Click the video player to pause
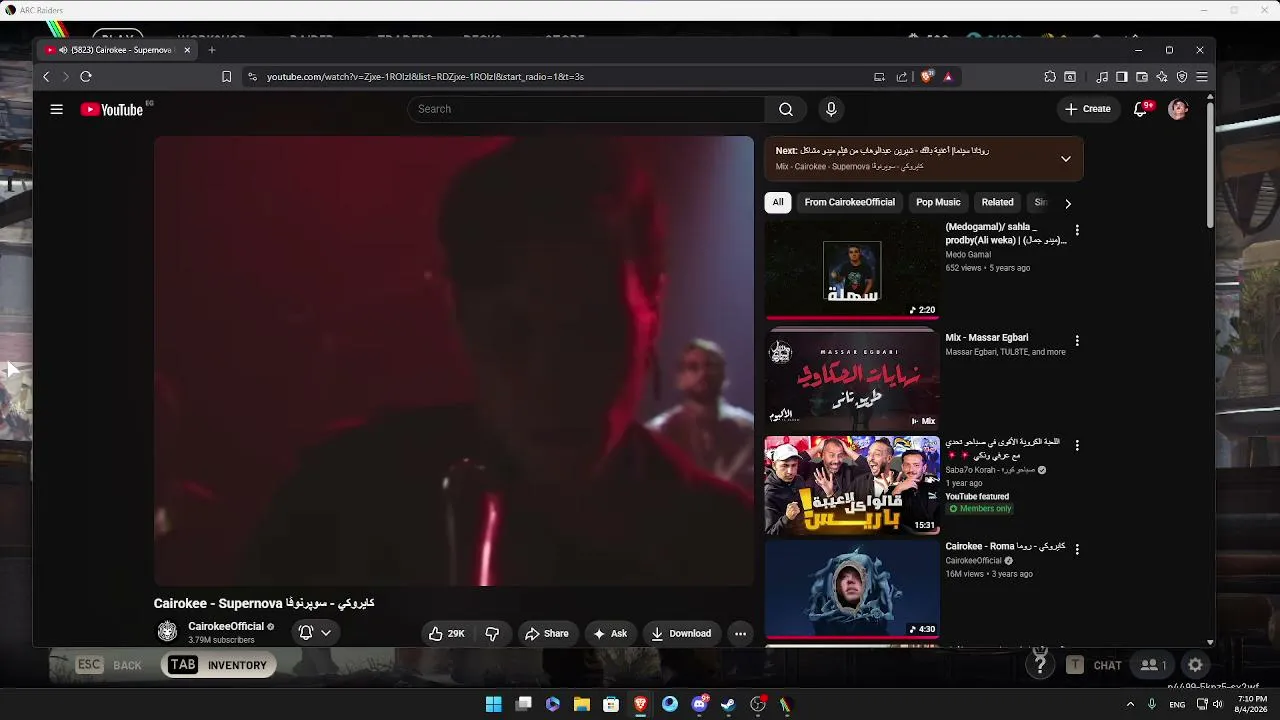Image resolution: width=1280 pixels, height=720 pixels. pos(453,361)
